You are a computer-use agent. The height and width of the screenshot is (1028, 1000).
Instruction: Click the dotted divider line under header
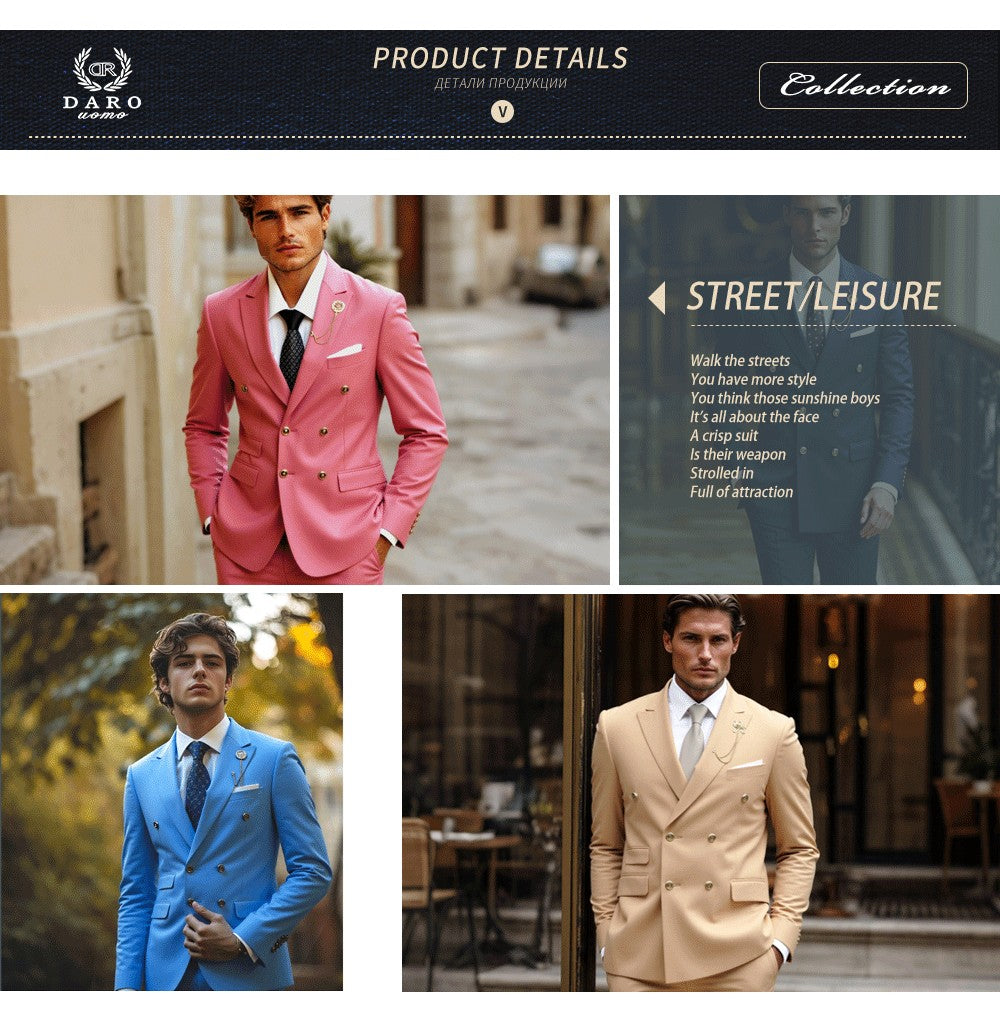pyautogui.click(x=497, y=137)
